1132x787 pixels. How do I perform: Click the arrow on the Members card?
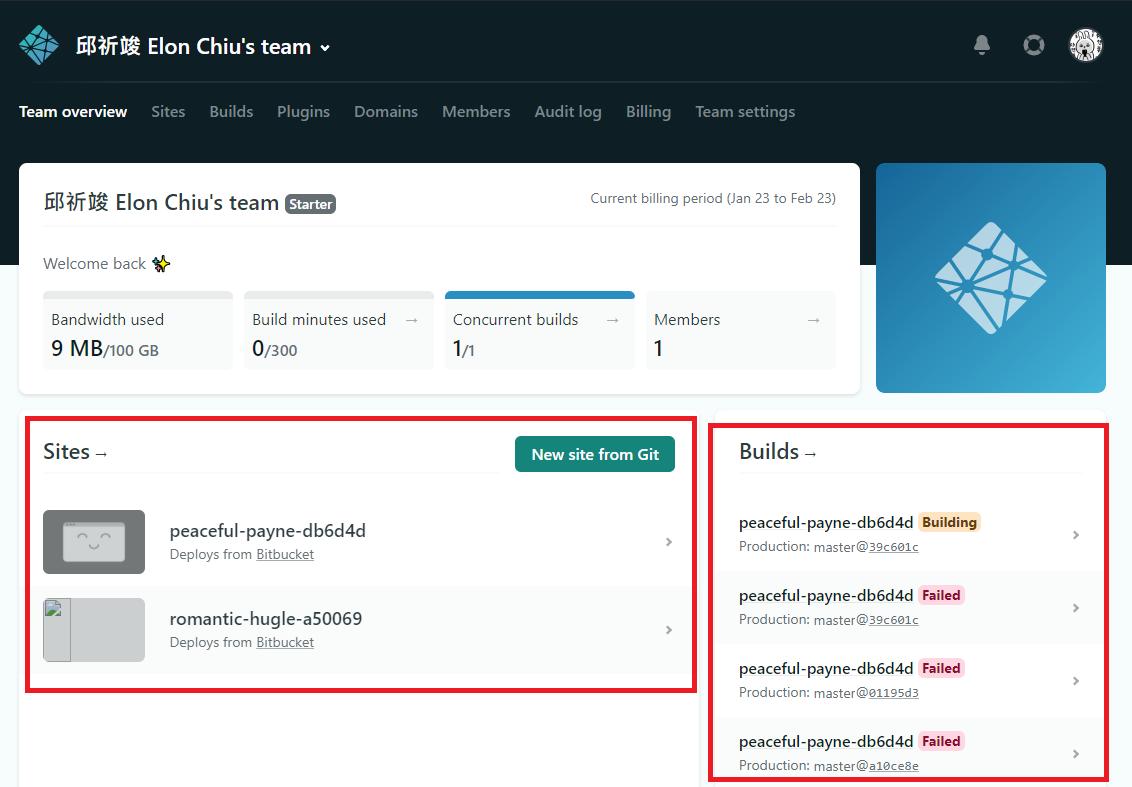pos(814,320)
